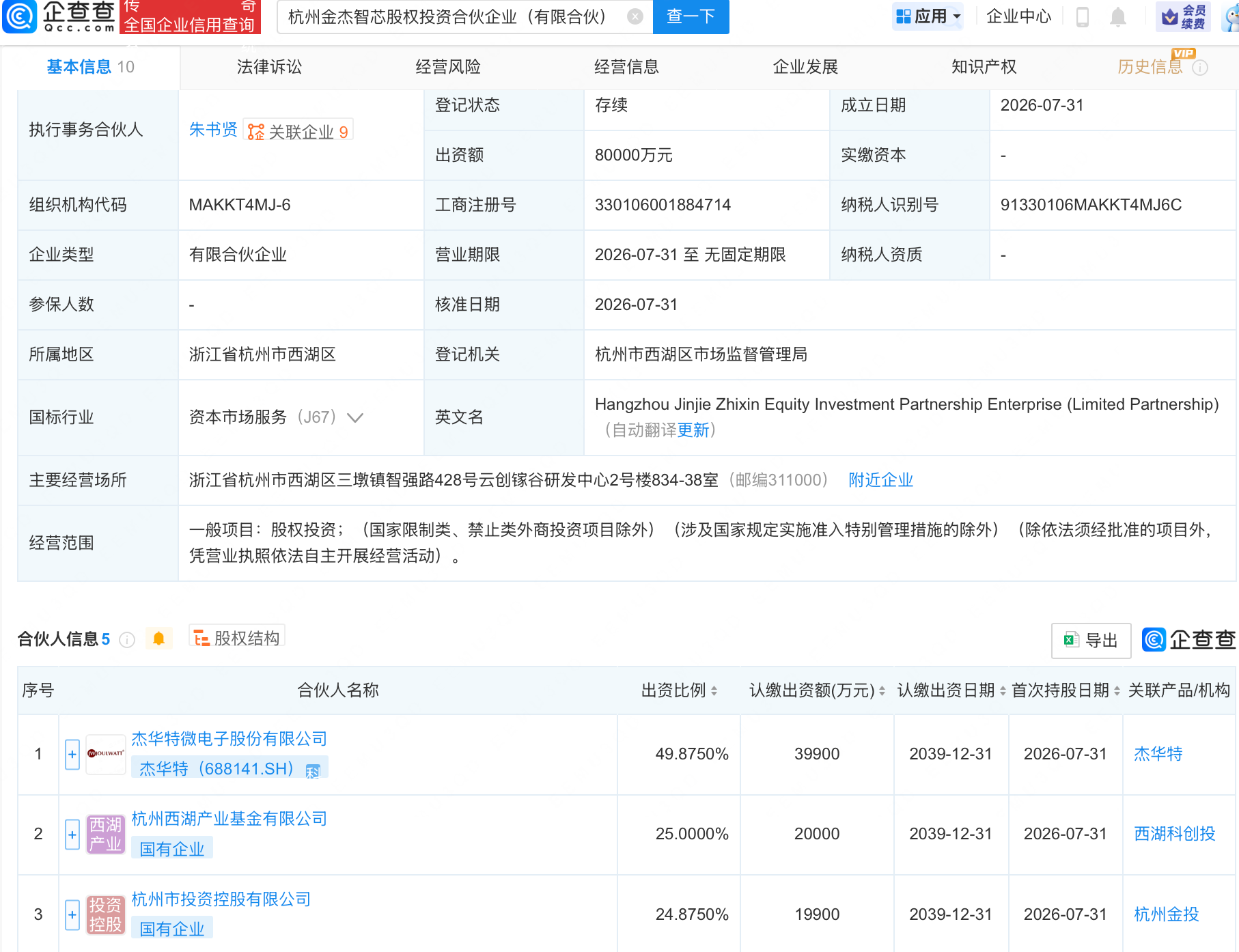Switch to the 企业发展 tab
This screenshot has width=1239, height=952.
pos(806,67)
